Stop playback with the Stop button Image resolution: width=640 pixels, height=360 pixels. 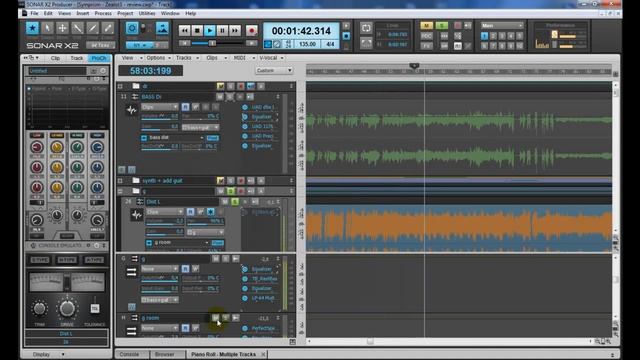pos(197,31)
